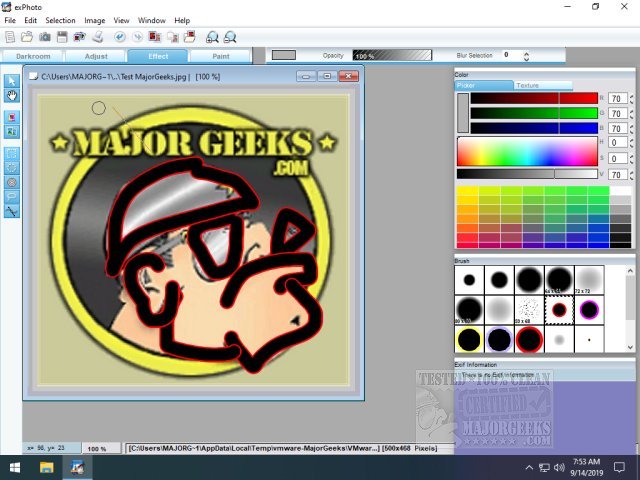This screenshot has width=640, height=480.
Task: Select the tiny dot brush preset
Action: click(x=589, y=340)
